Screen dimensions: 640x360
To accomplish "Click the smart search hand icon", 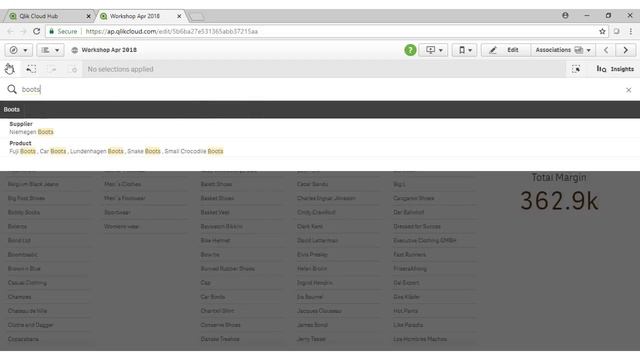I will (10, 69).
